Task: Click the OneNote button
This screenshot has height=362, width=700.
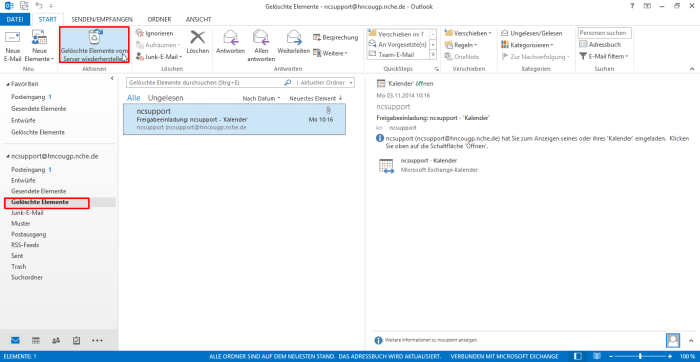Action: point(462,57)
